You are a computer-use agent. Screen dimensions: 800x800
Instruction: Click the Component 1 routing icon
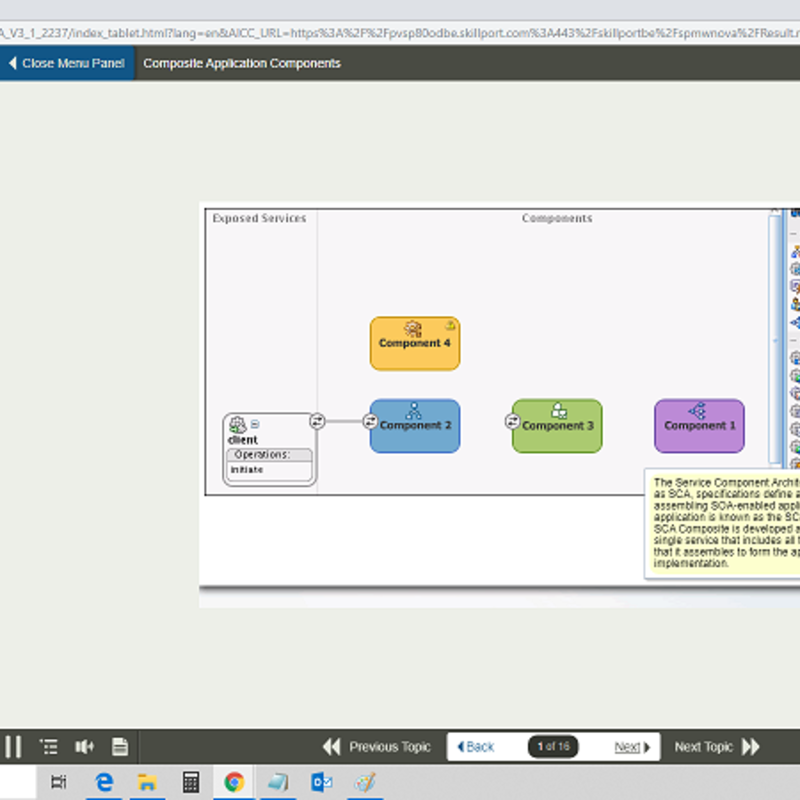pyautogui.click(x=697, y=411)
